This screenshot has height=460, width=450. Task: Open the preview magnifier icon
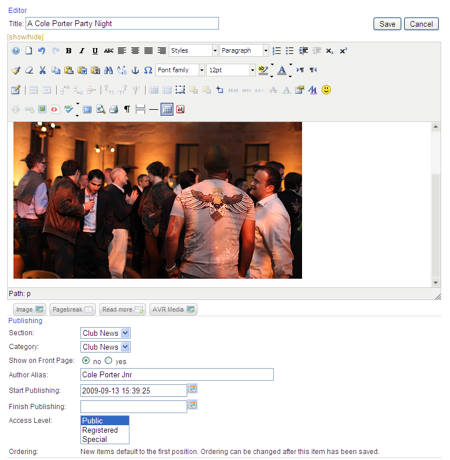(100, 109)
